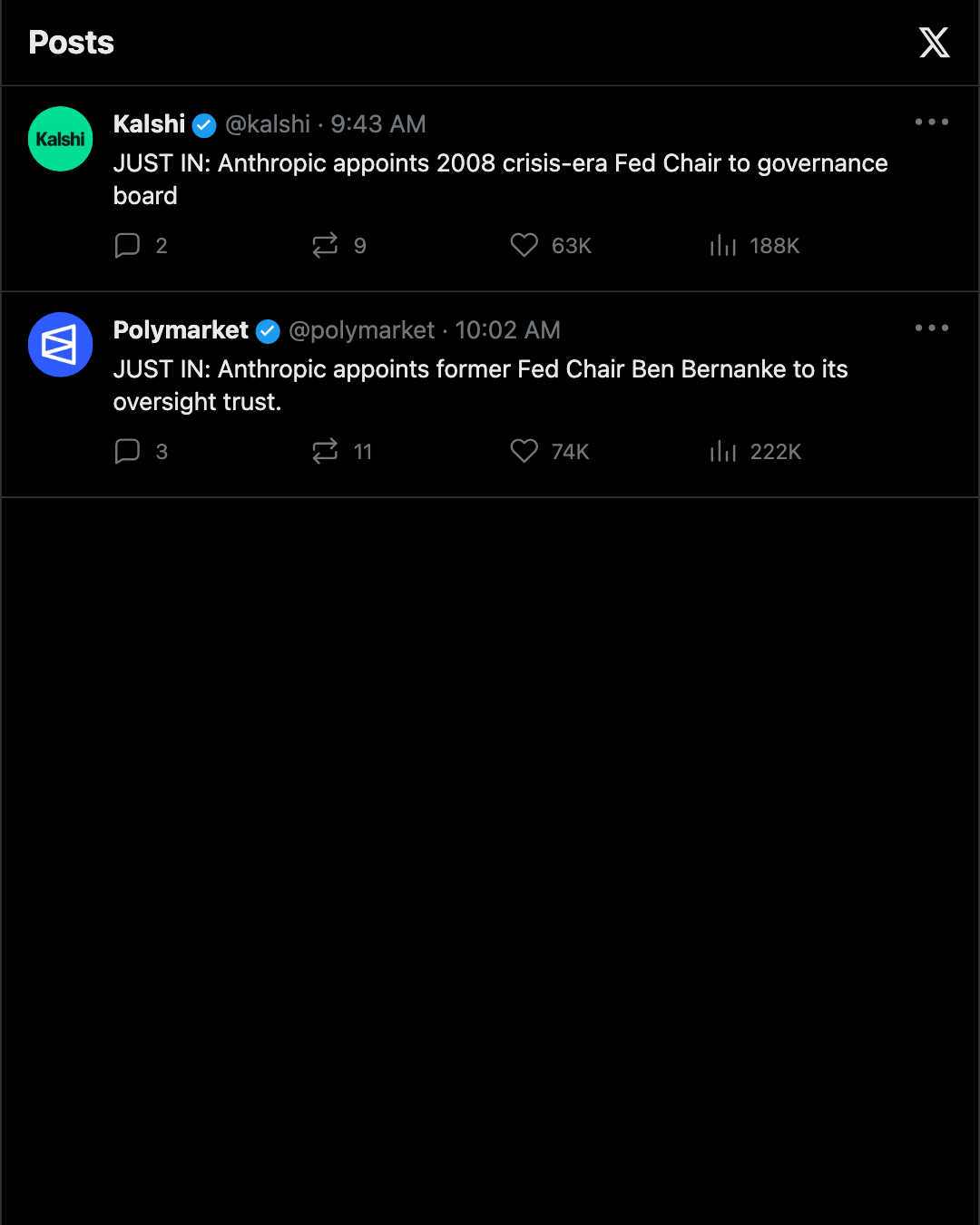Screen dimensions: 980x1225
Task: Visit the Kalshi display name link
Action: pos(149,124)
